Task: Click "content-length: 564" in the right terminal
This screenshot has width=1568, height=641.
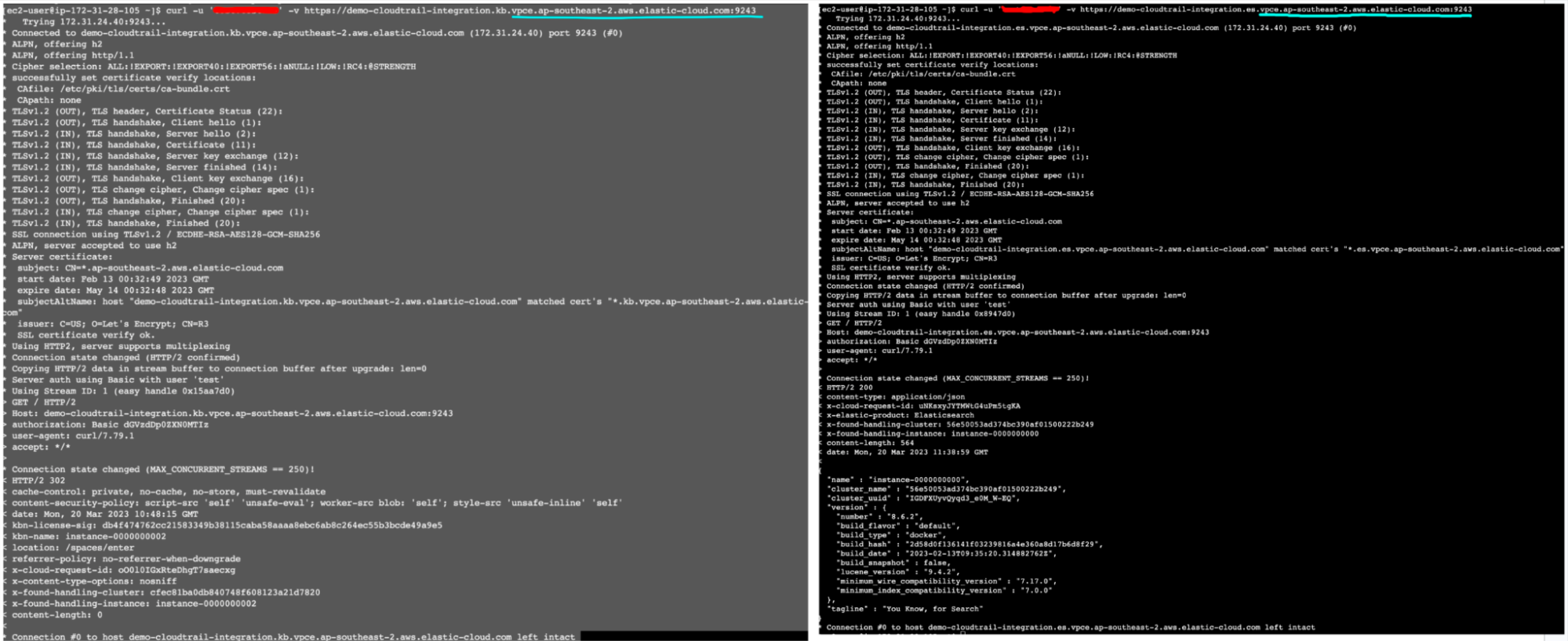Action: [x=870, y=443]
